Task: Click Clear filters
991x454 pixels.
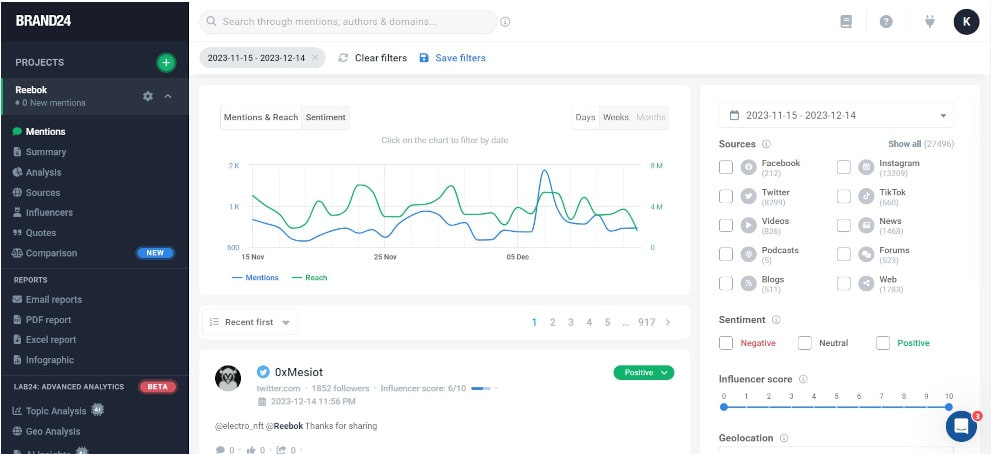Action: tap(373, 58)
